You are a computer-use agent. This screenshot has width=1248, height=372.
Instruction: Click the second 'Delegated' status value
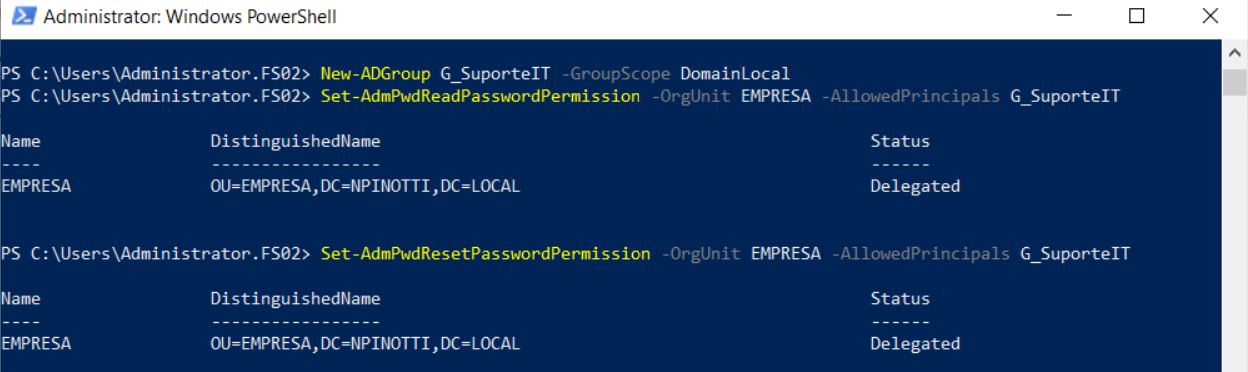pyautogui.click(x=915, y=343)
